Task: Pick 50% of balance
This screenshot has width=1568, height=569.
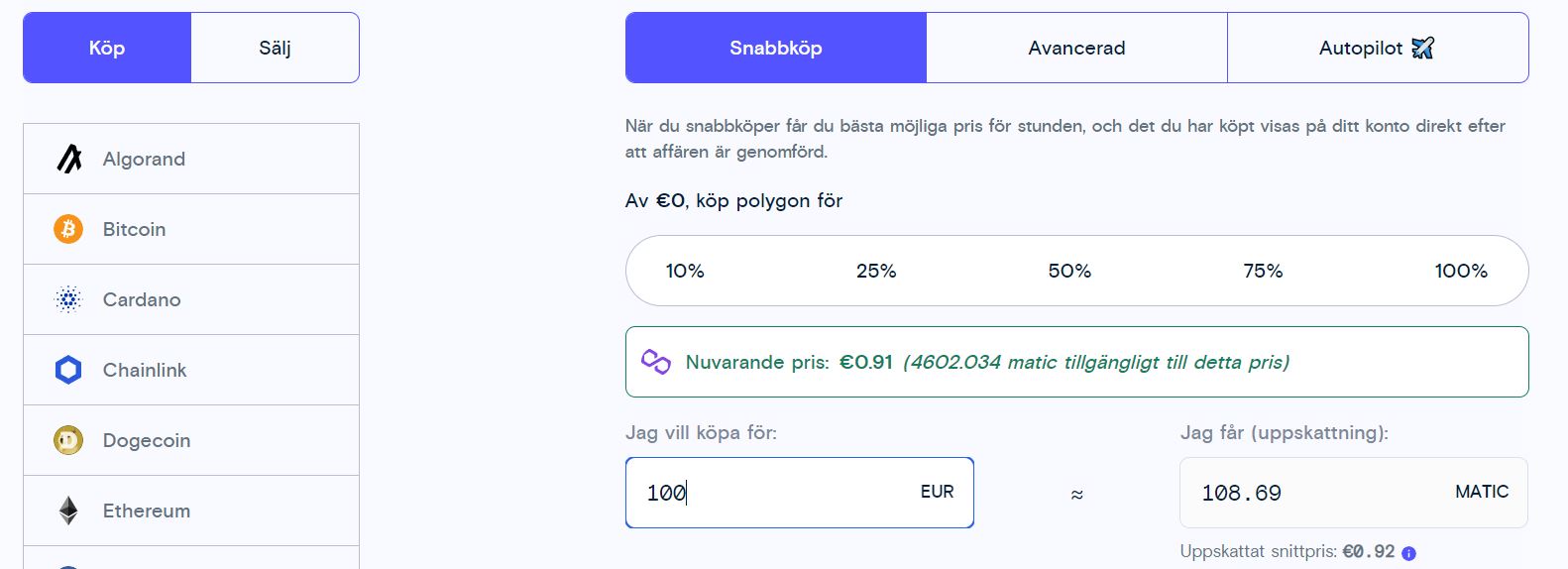Action: (1069, 271)
